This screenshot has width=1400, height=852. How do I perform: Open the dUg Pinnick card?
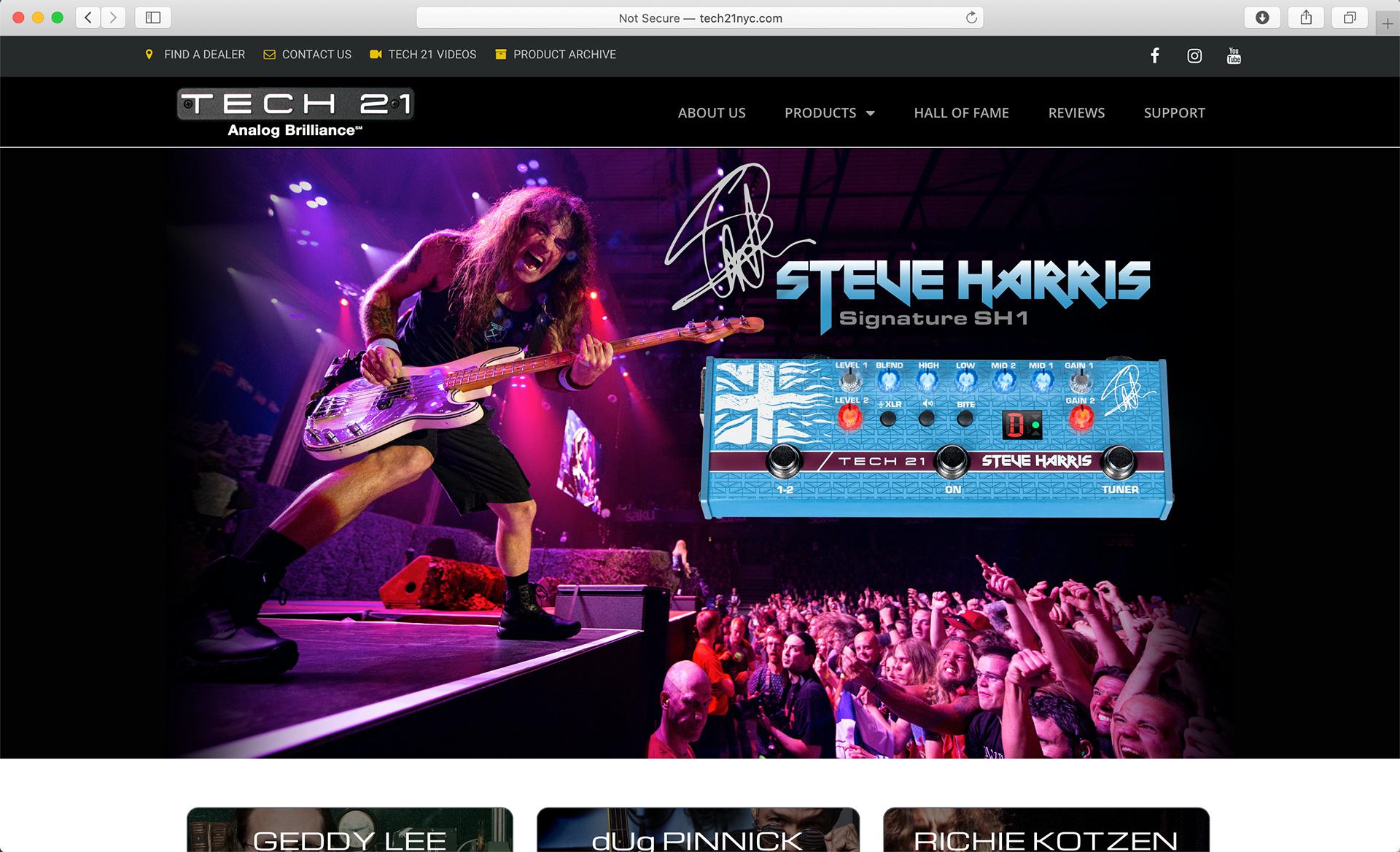point(698,830)
